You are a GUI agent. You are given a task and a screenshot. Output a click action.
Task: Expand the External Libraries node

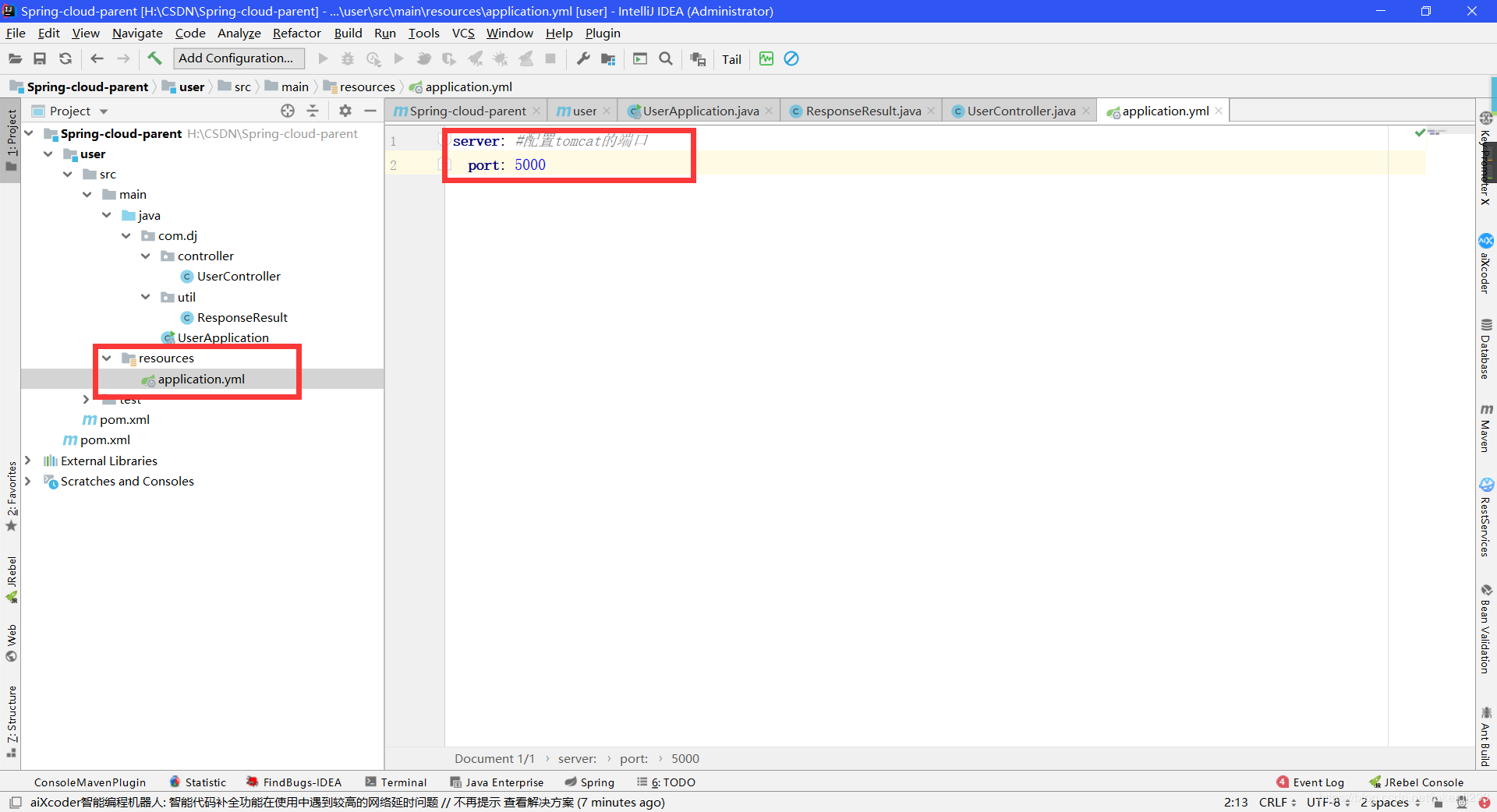point(28,461)
